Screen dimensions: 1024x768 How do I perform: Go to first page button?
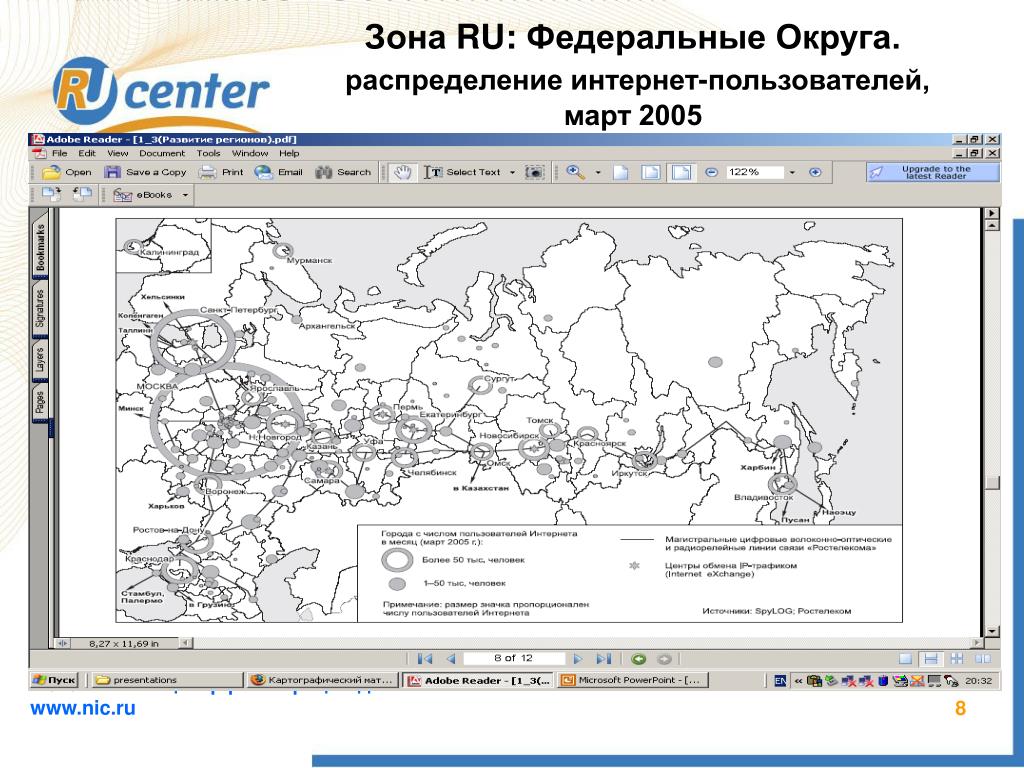coord(424,659)
